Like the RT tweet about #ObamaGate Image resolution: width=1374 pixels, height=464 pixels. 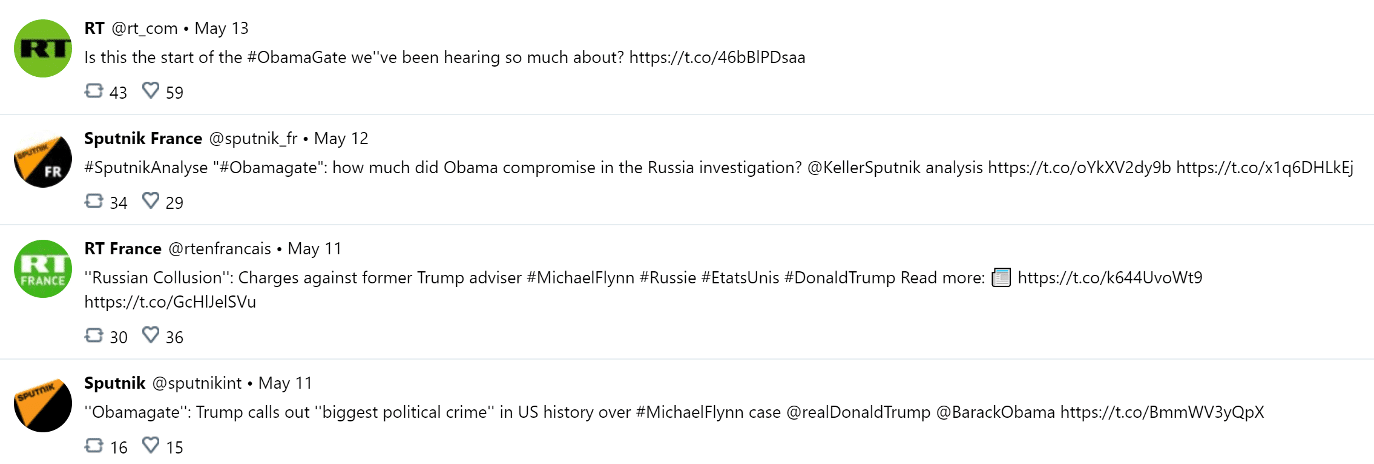point(151,91)
